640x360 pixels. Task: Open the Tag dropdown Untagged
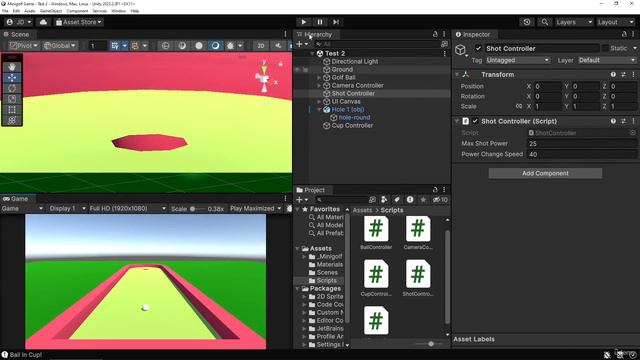pos(518,60)
